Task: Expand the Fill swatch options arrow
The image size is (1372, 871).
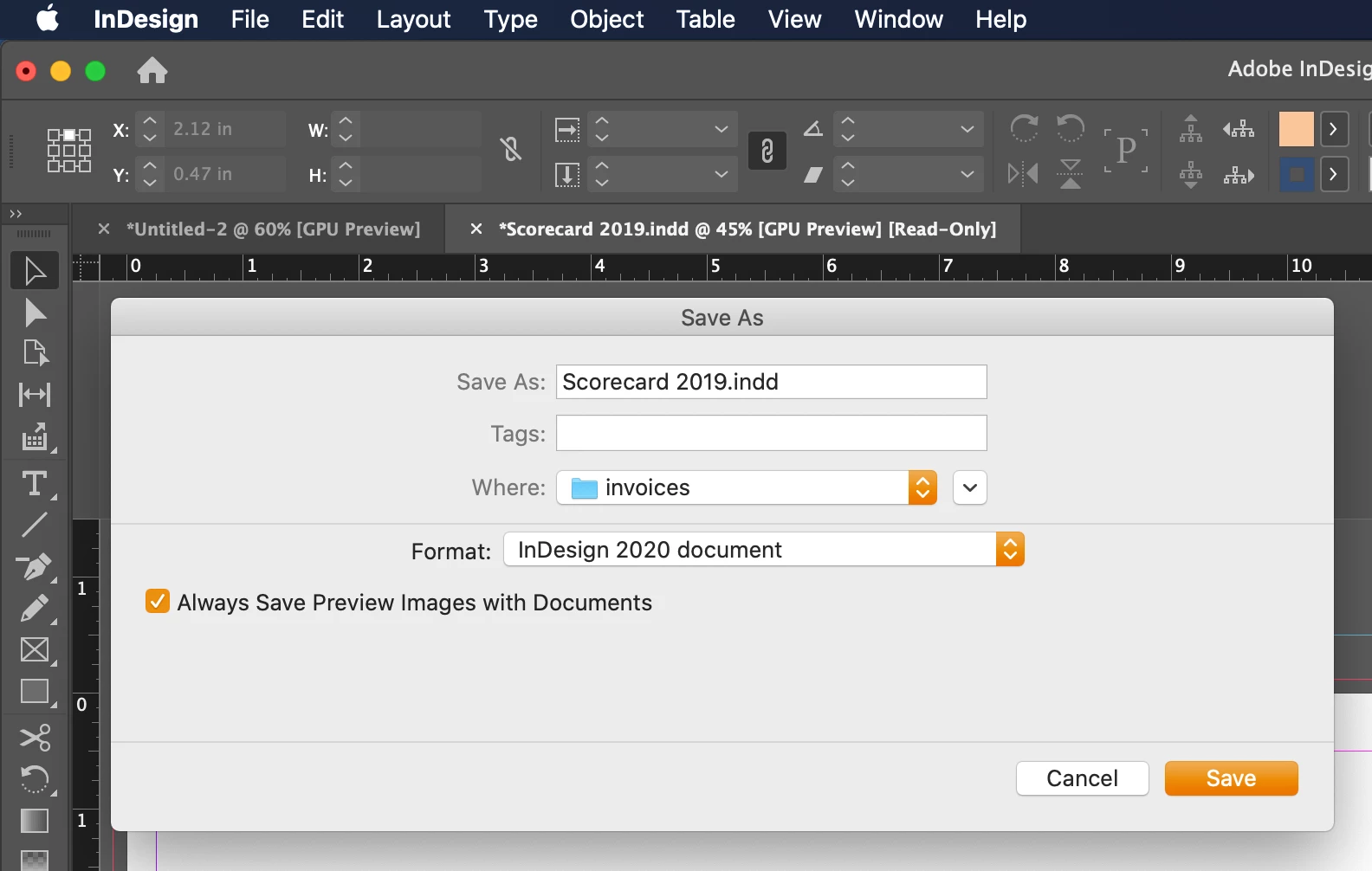Action: 1334,129
